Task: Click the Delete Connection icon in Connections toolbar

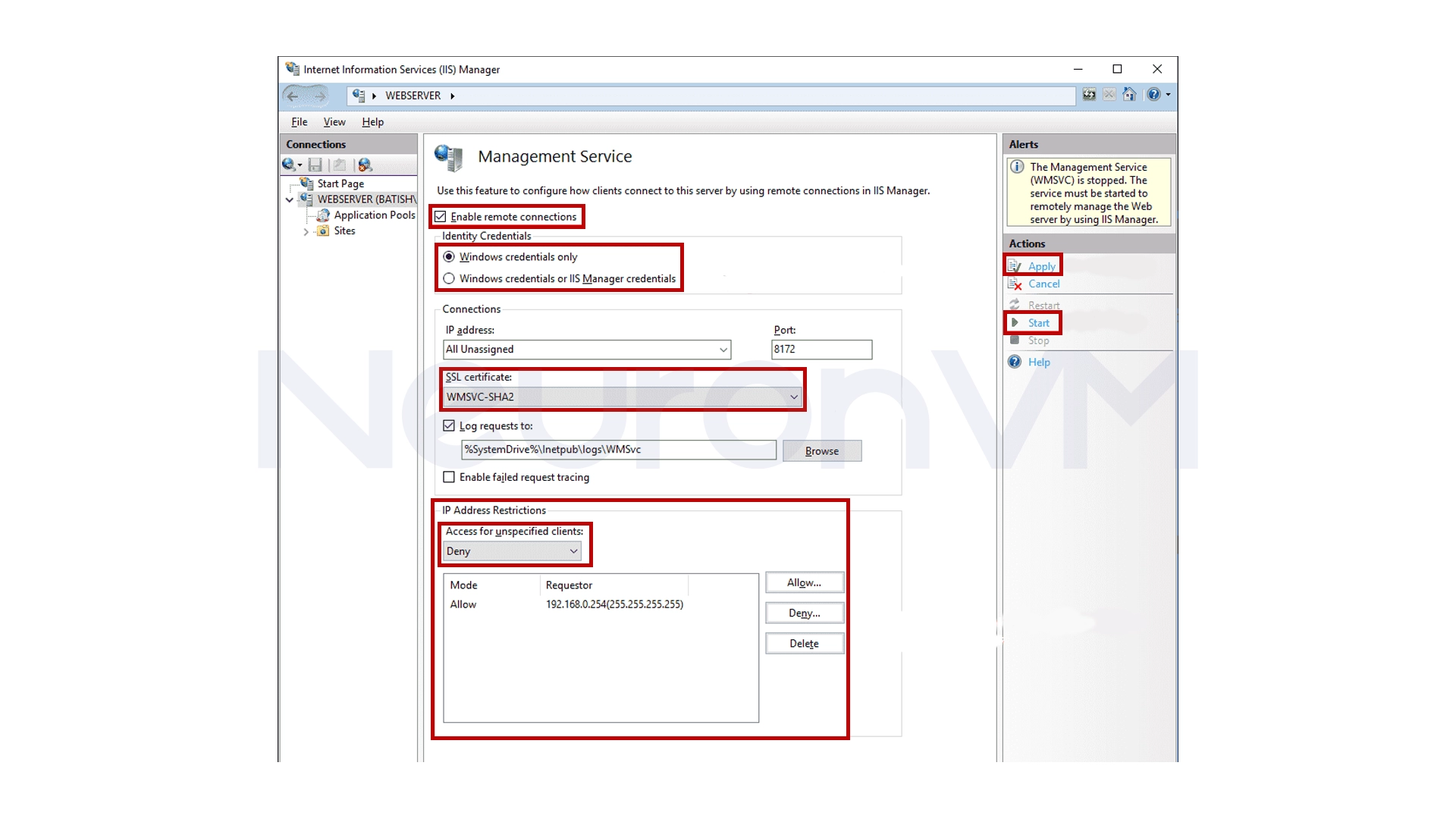Action: pyautogui.click(x=365, y=165)
